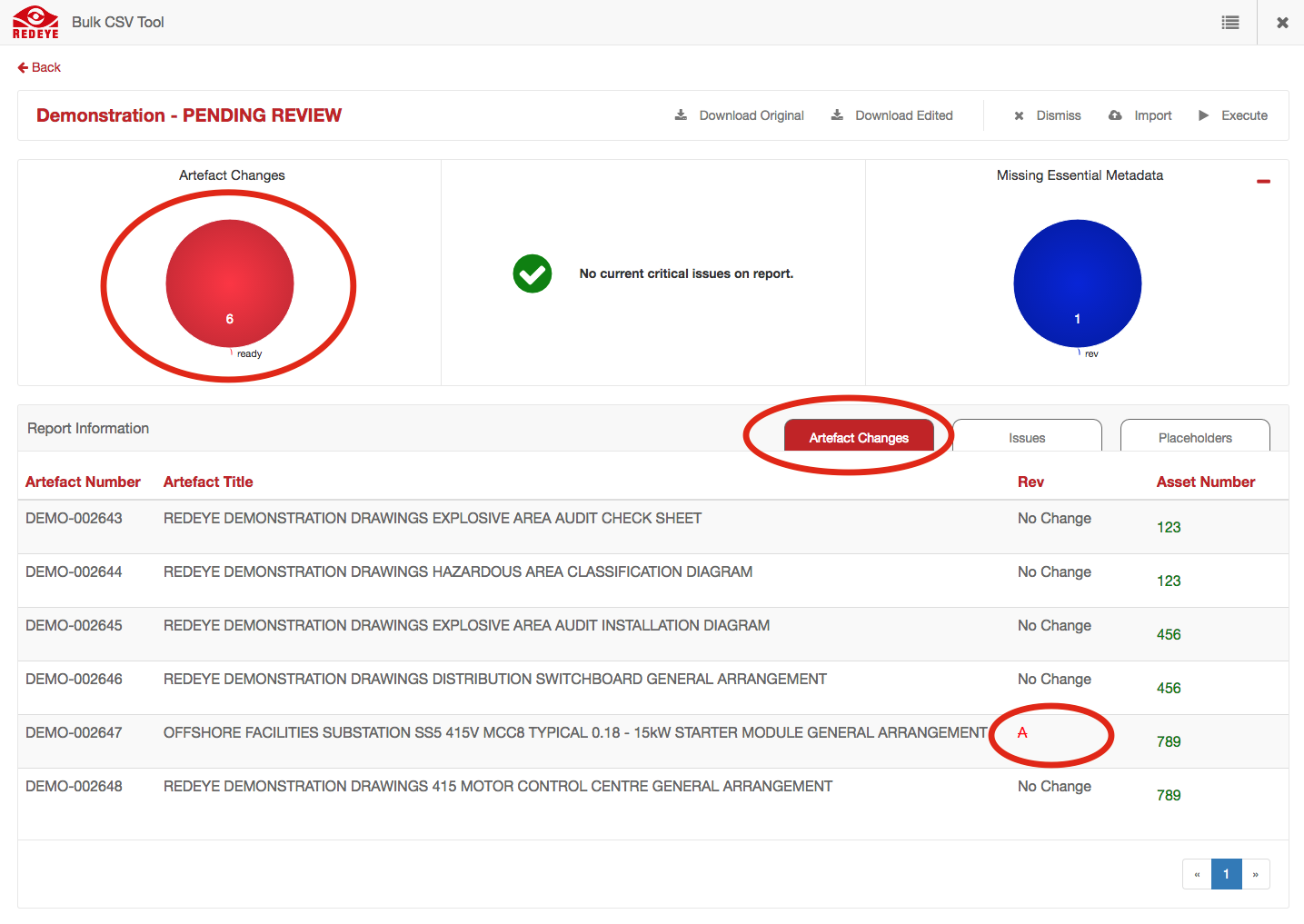The image size is (1304, 924).
Task: Click the RedEye logo icon
Action: click(x=35, y=22)
